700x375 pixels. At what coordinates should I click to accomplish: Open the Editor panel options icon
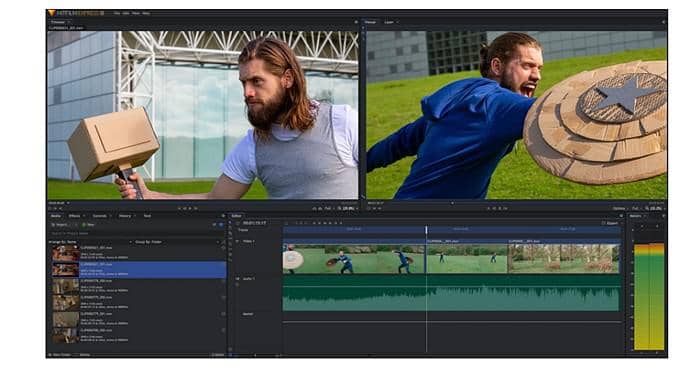coord(621,216)
